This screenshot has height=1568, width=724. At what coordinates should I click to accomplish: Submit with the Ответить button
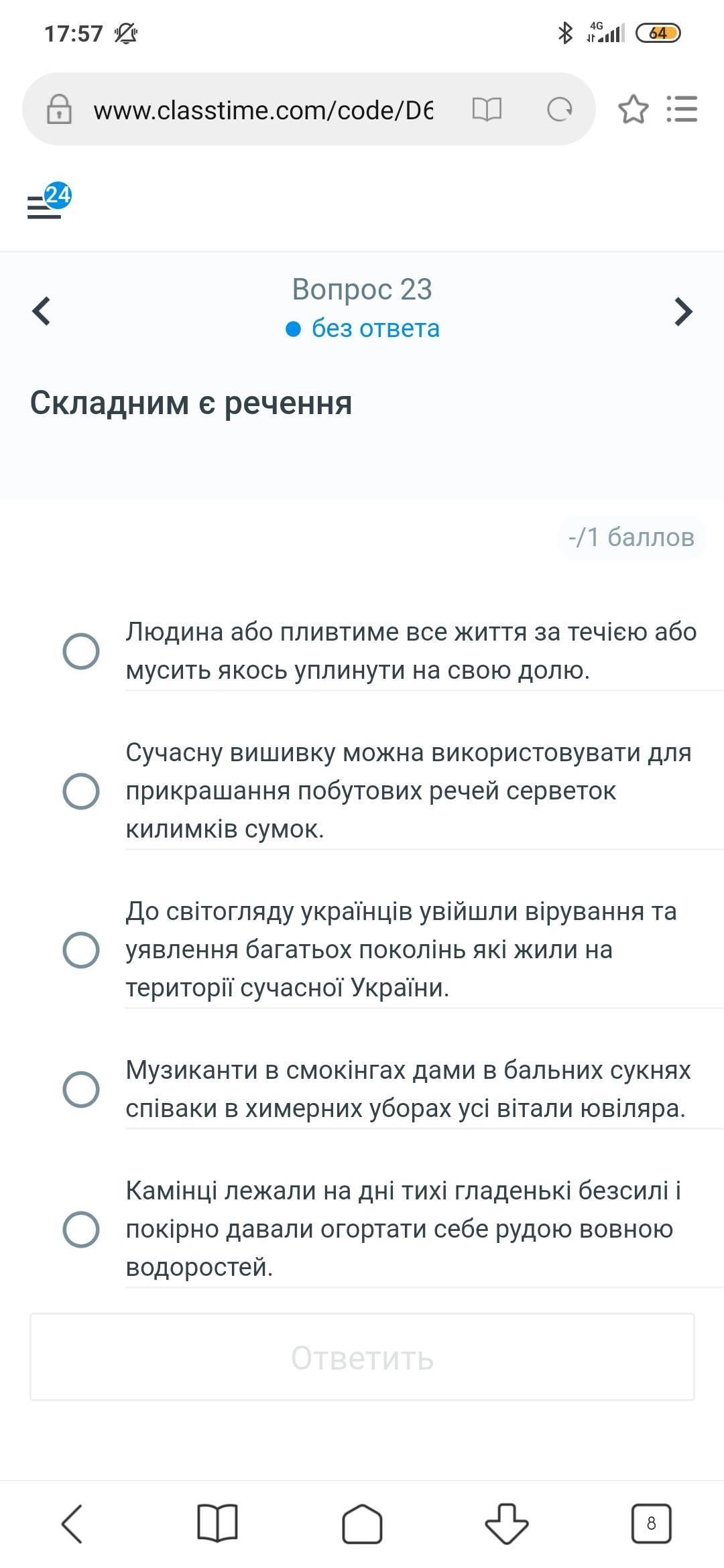pyautogui.click(x=362, y=1357)
